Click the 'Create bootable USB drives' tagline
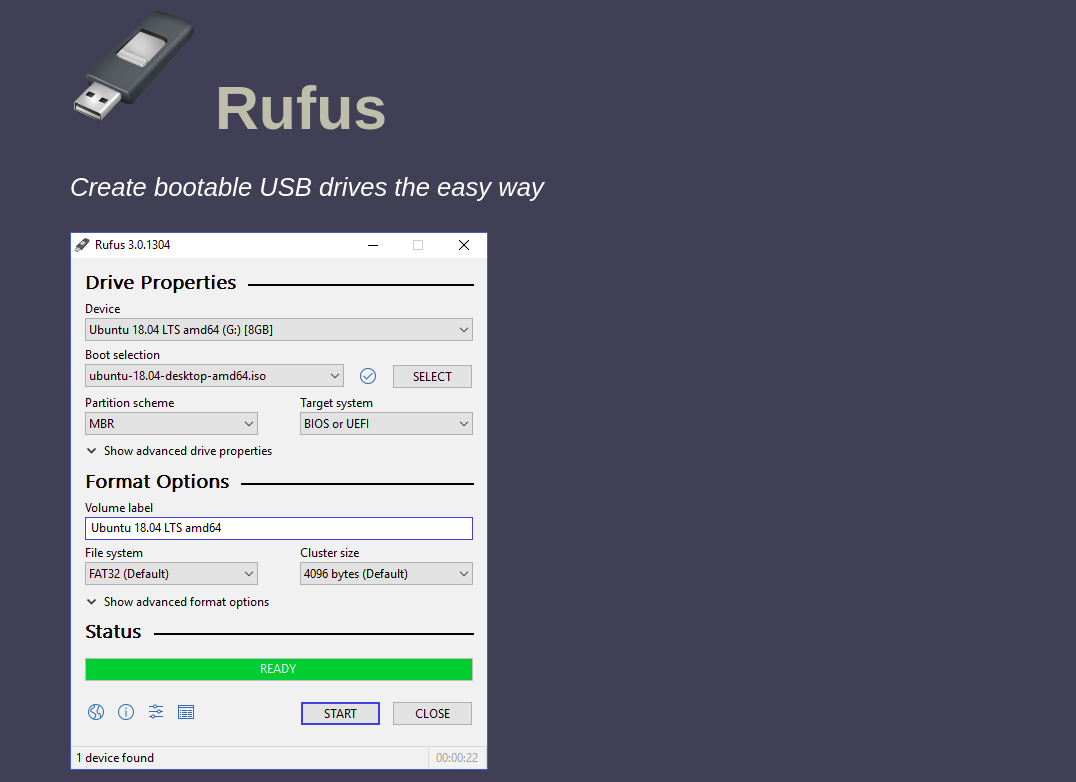Viewport: 1076px width, 782px height. 307,187
